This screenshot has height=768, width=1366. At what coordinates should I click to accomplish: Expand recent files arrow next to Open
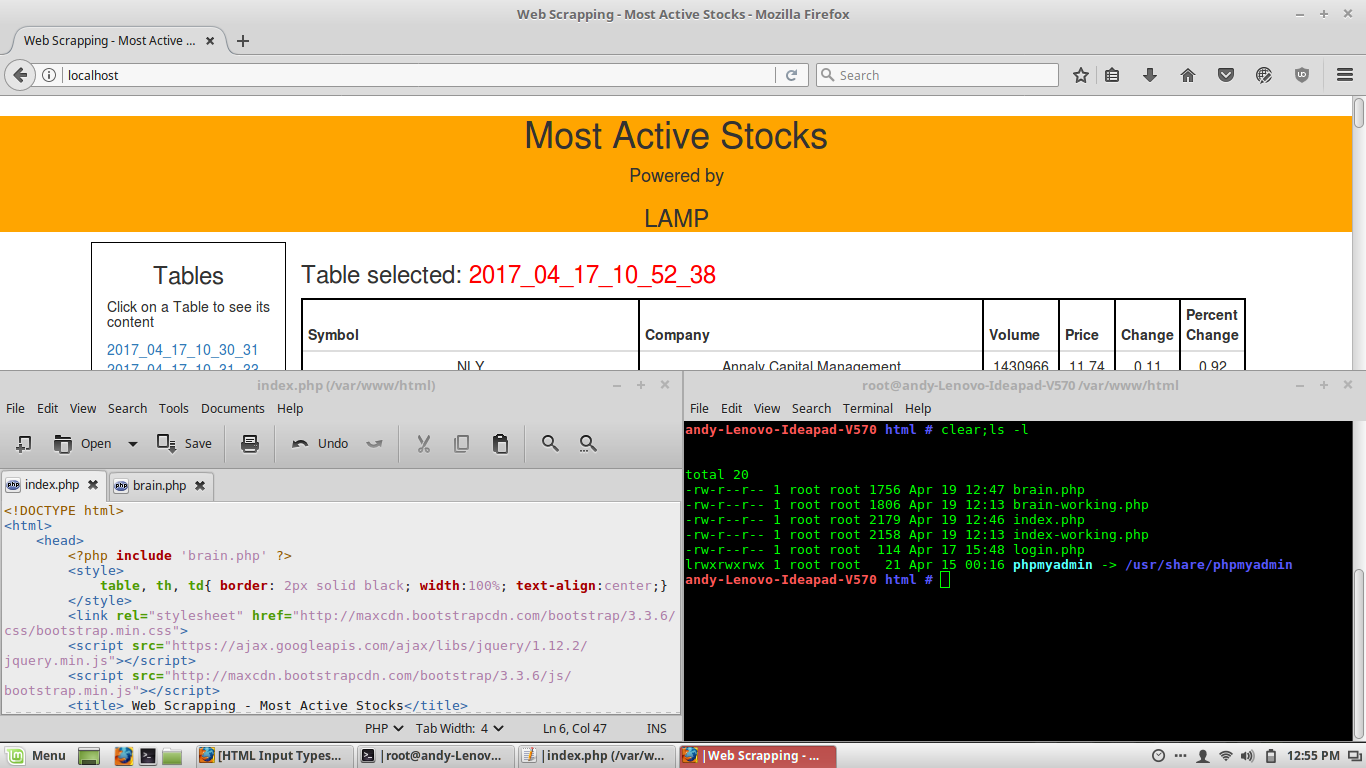(132, 444)
